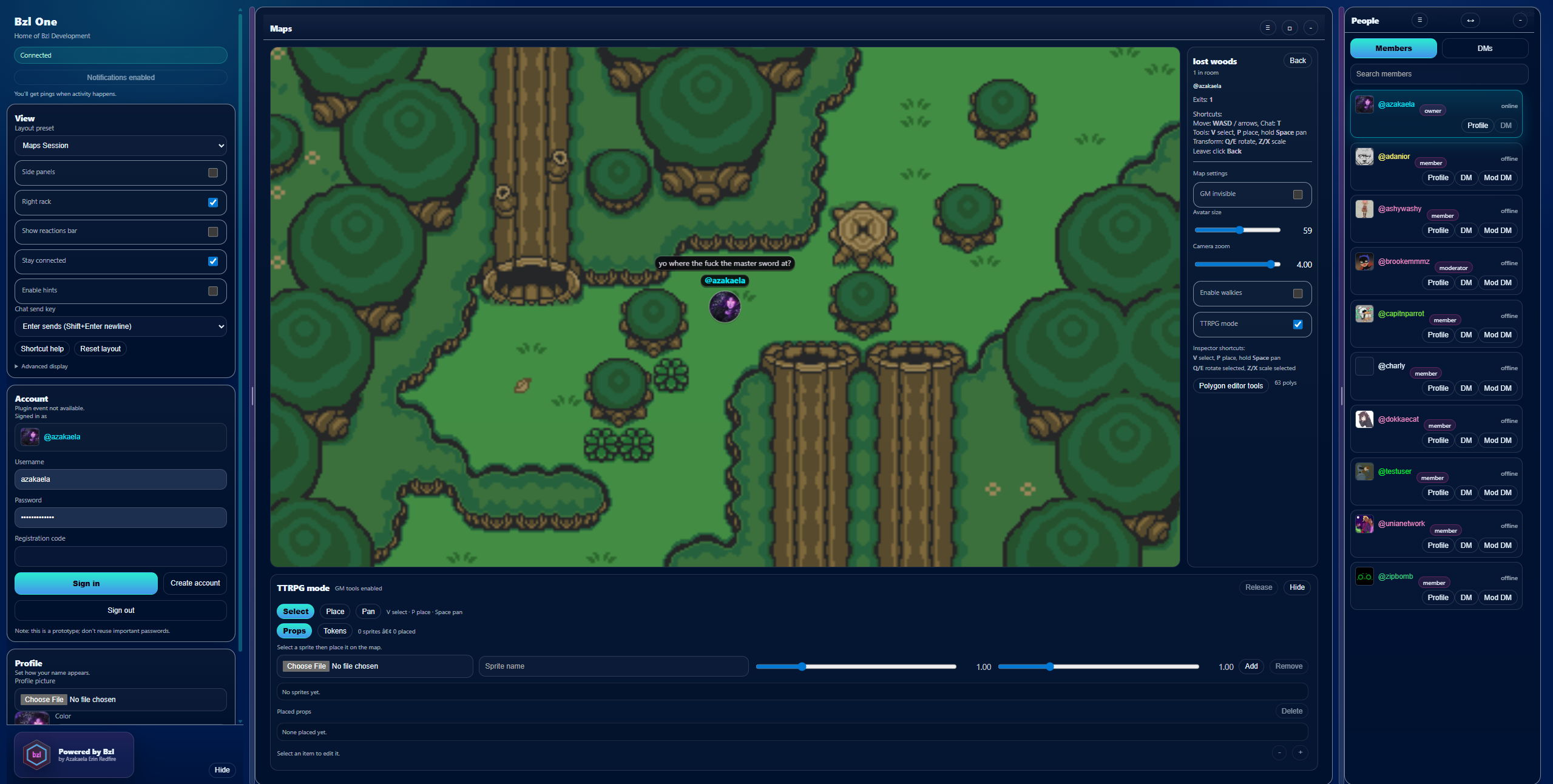This screenshot has height=784, width=1553.
Task: Open the chat send key dropdown
Action: (x=121, y=326)
